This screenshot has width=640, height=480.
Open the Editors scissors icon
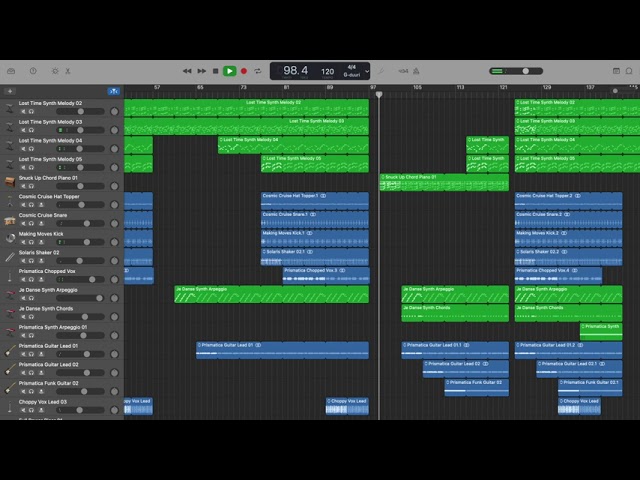point(68,71)
